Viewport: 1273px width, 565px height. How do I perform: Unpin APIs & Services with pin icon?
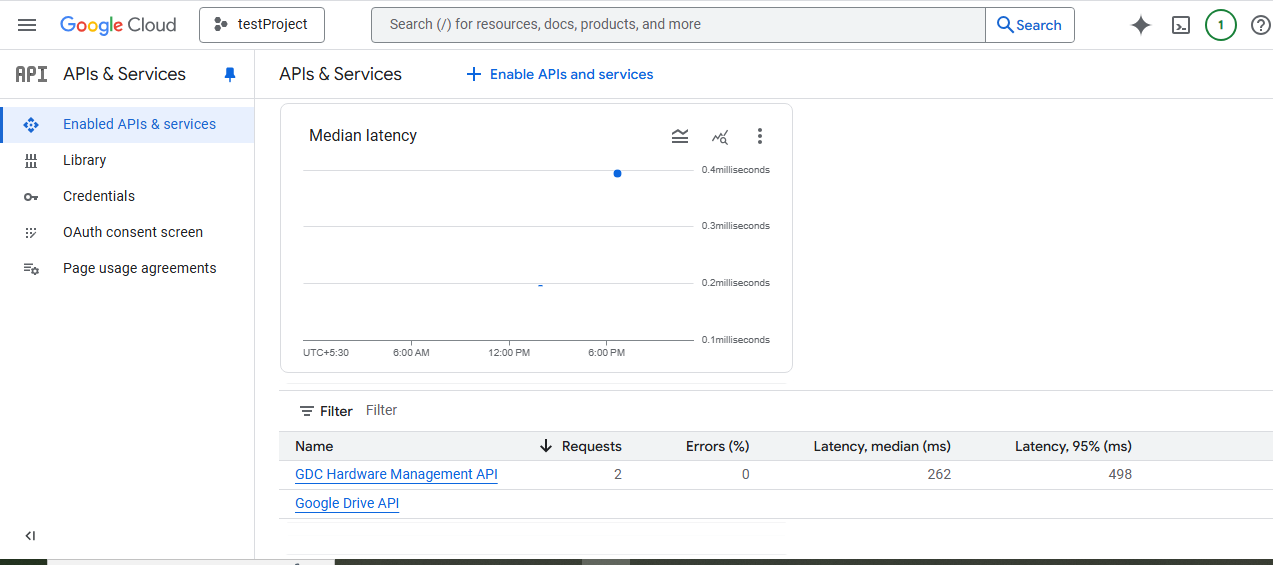[x=230, y=75]
